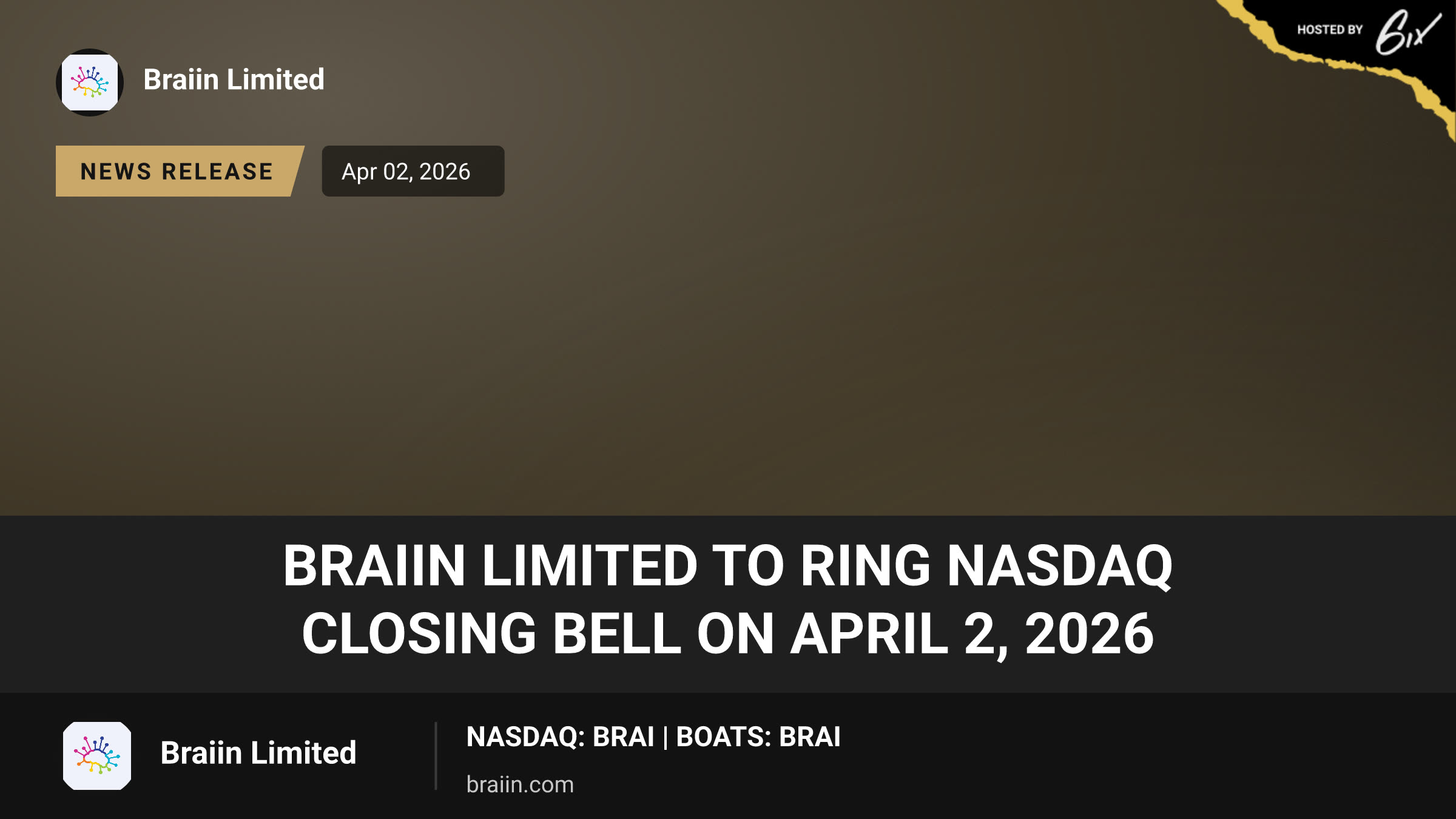Click the vertical divider in footer
This screenshot has width=1456, height=819.
click(436, 756)
